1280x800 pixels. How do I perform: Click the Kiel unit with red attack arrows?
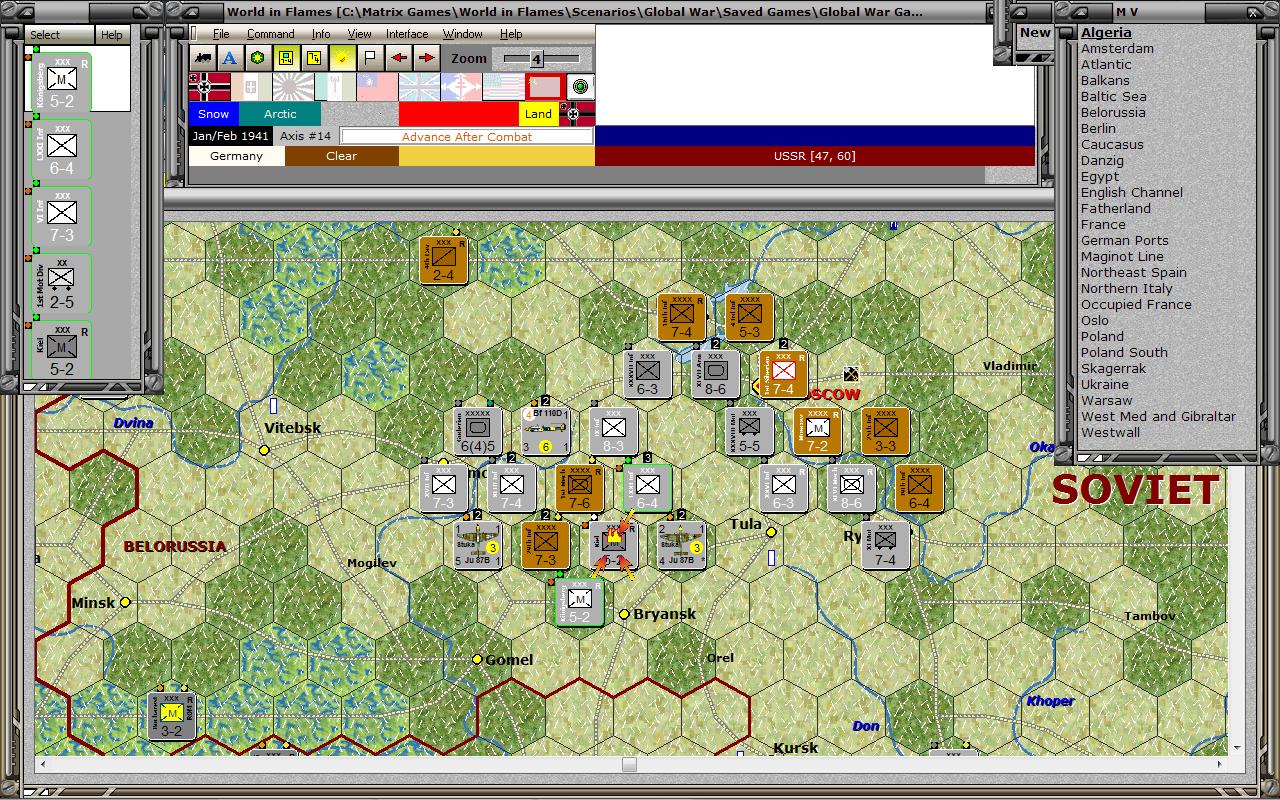click(x=613, y=545)
